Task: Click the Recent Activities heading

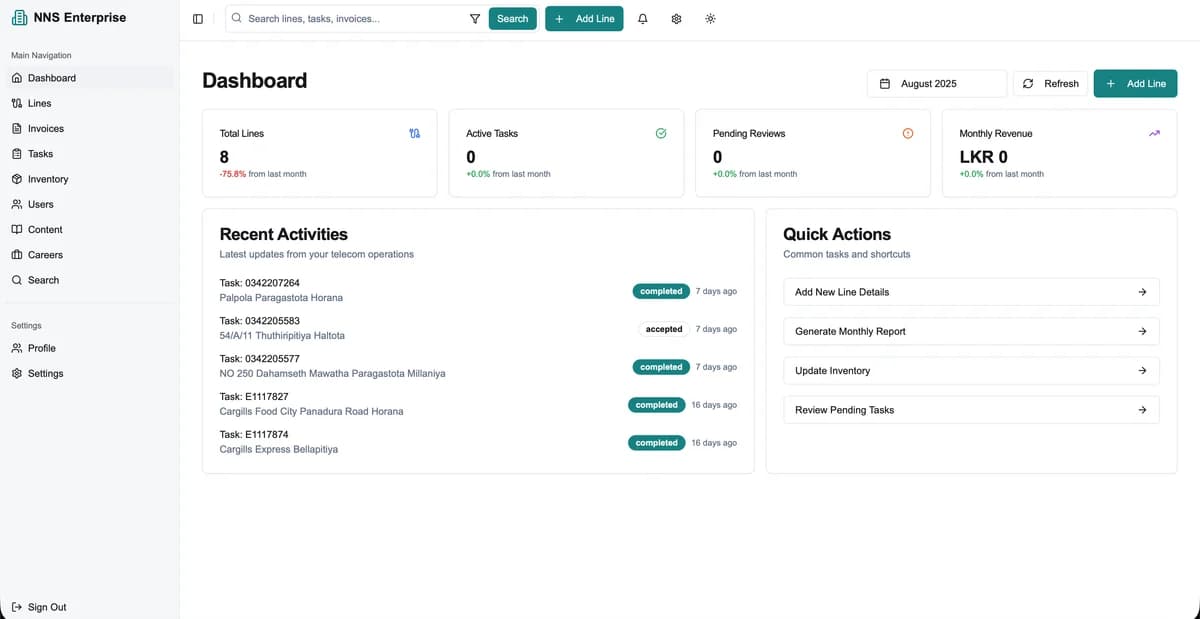Action: pyautogui.click(x=284, y=234)
